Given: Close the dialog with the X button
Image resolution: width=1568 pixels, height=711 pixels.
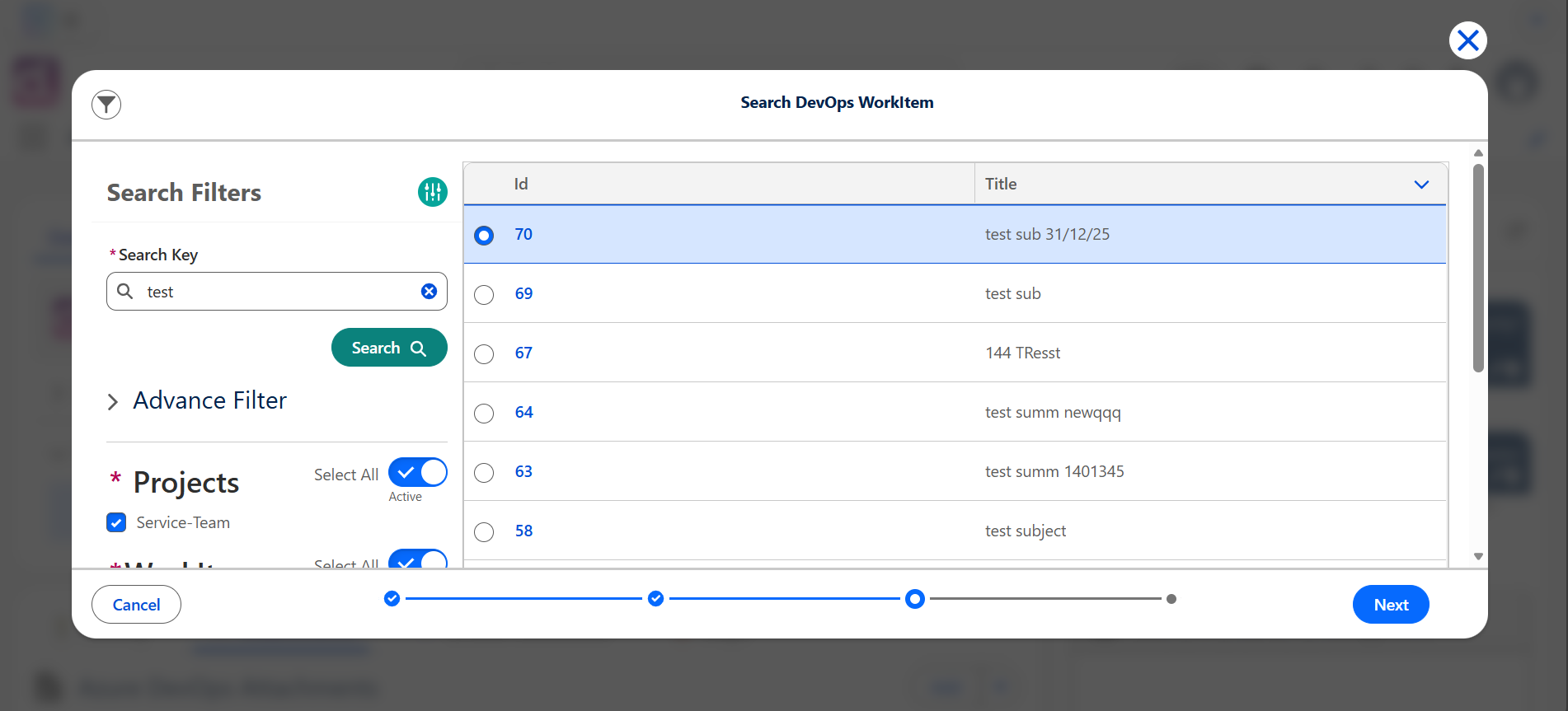Looking at the screenshot, I should [x=1467, y=40].
